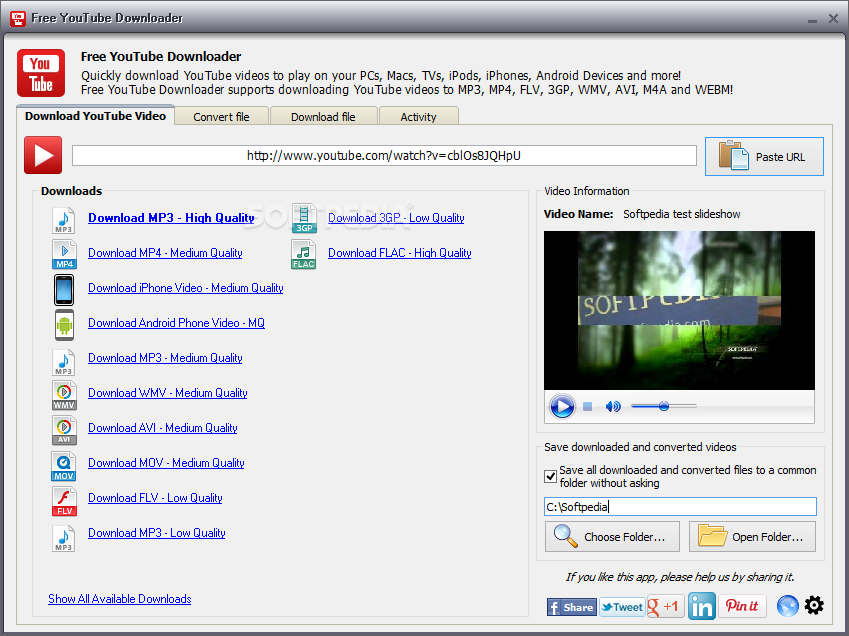Click the Choose Folder button
This screenshot has height=636, width=849.
[x=612, y=536]
